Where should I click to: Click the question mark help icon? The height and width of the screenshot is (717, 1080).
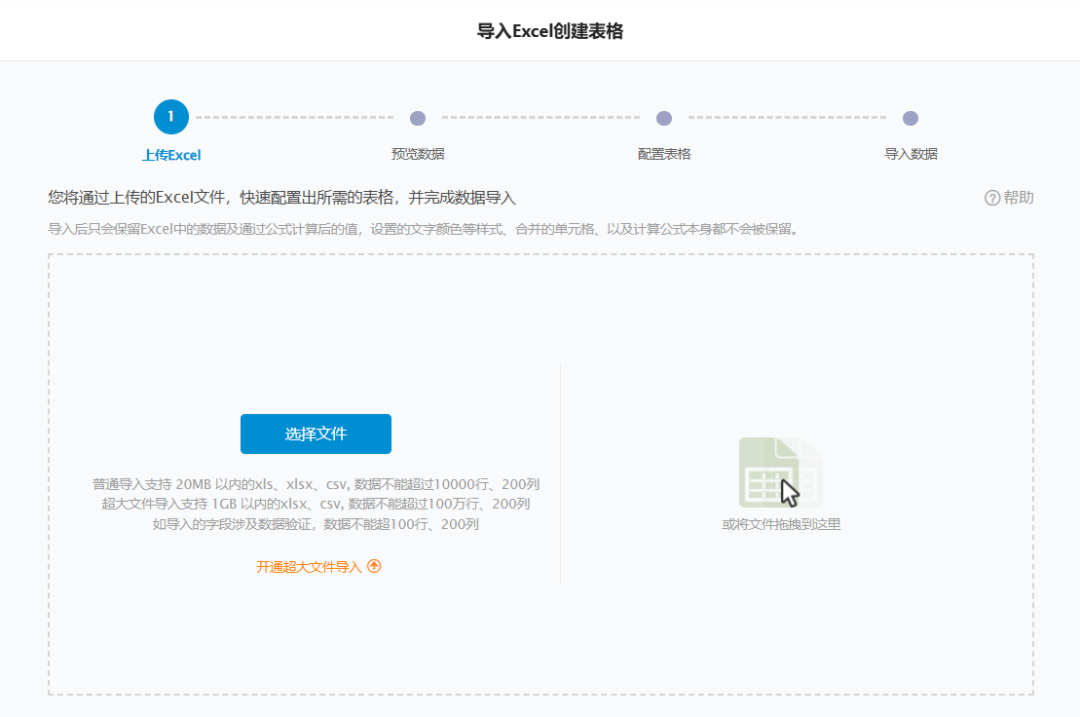992,198
